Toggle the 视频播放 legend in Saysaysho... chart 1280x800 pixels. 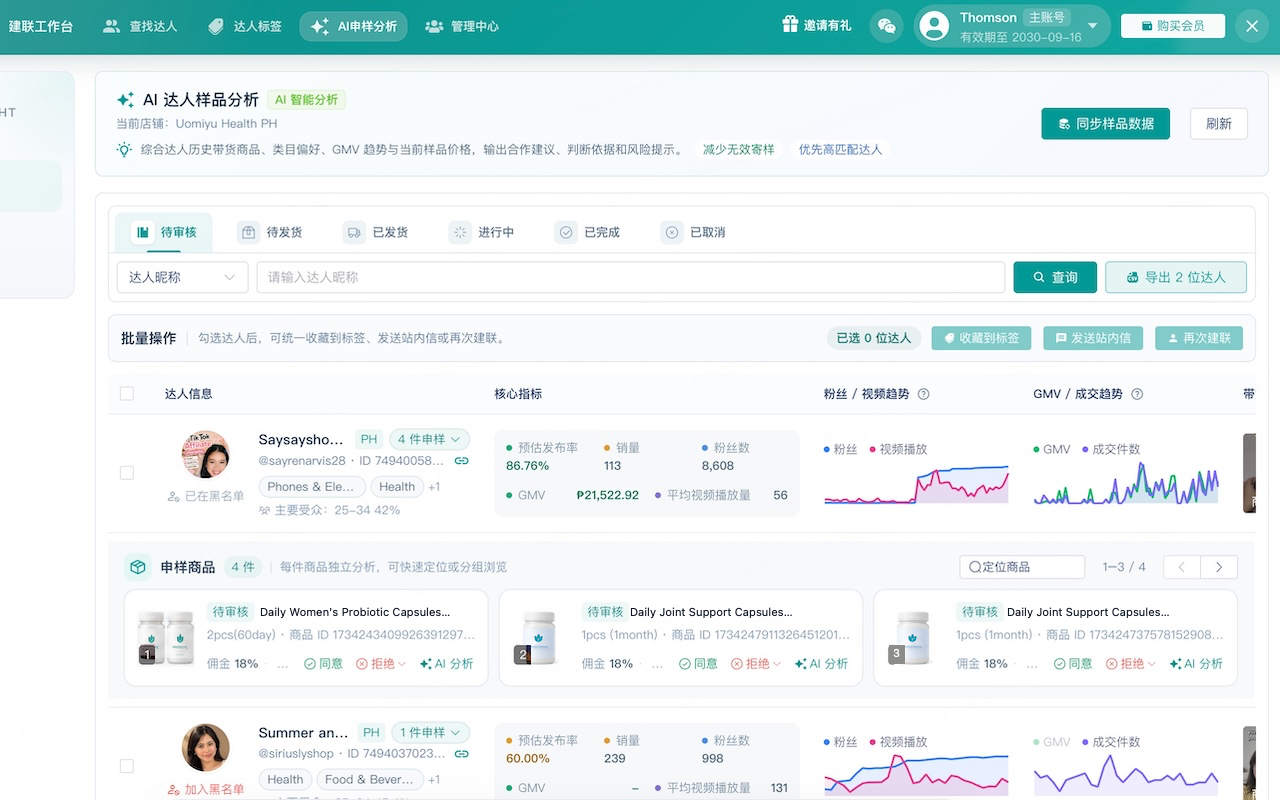[x=898, y=449]
